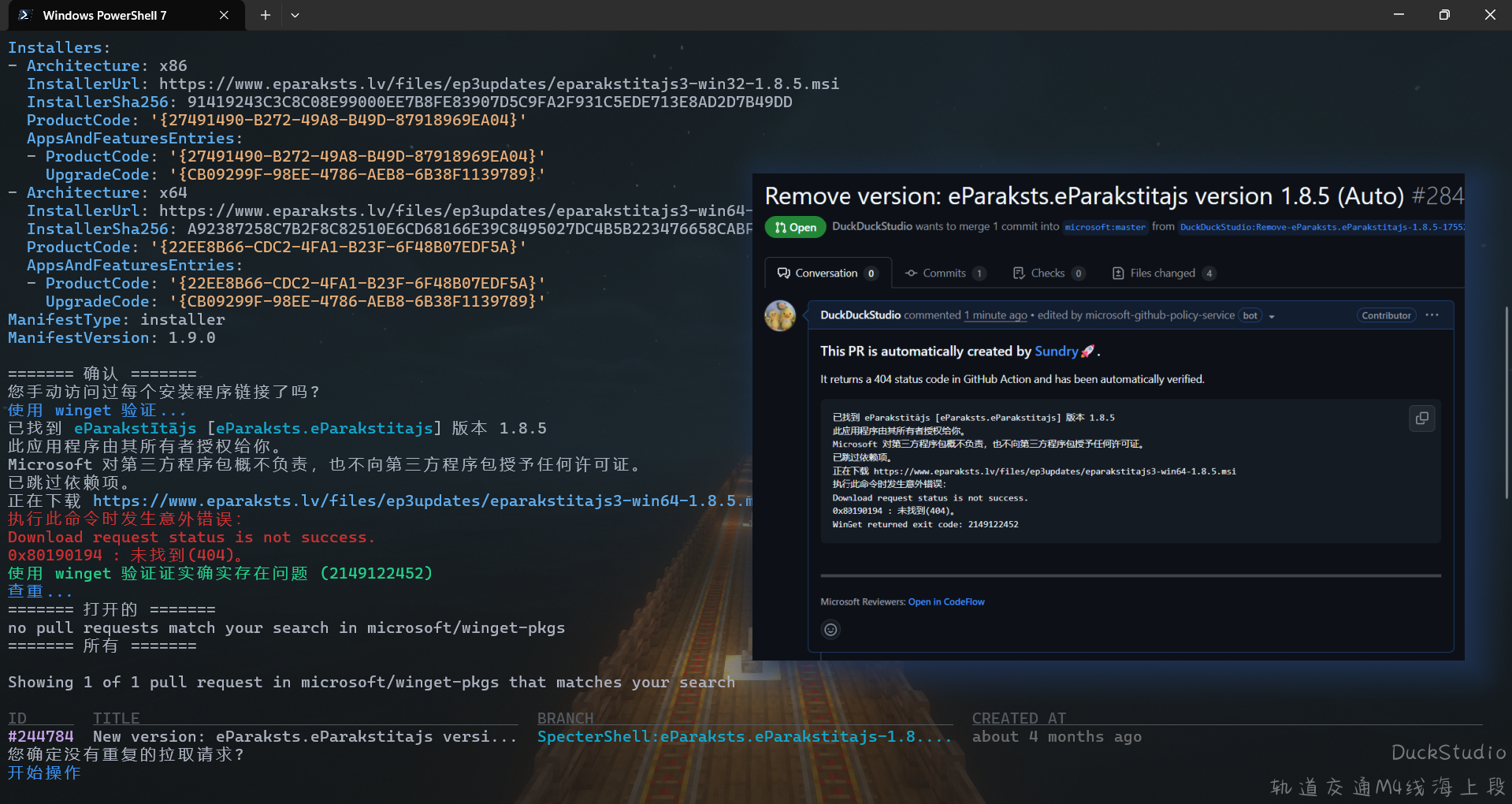
Task: Click pull request ID #244784 in terminal
Action: click(41, 736)
